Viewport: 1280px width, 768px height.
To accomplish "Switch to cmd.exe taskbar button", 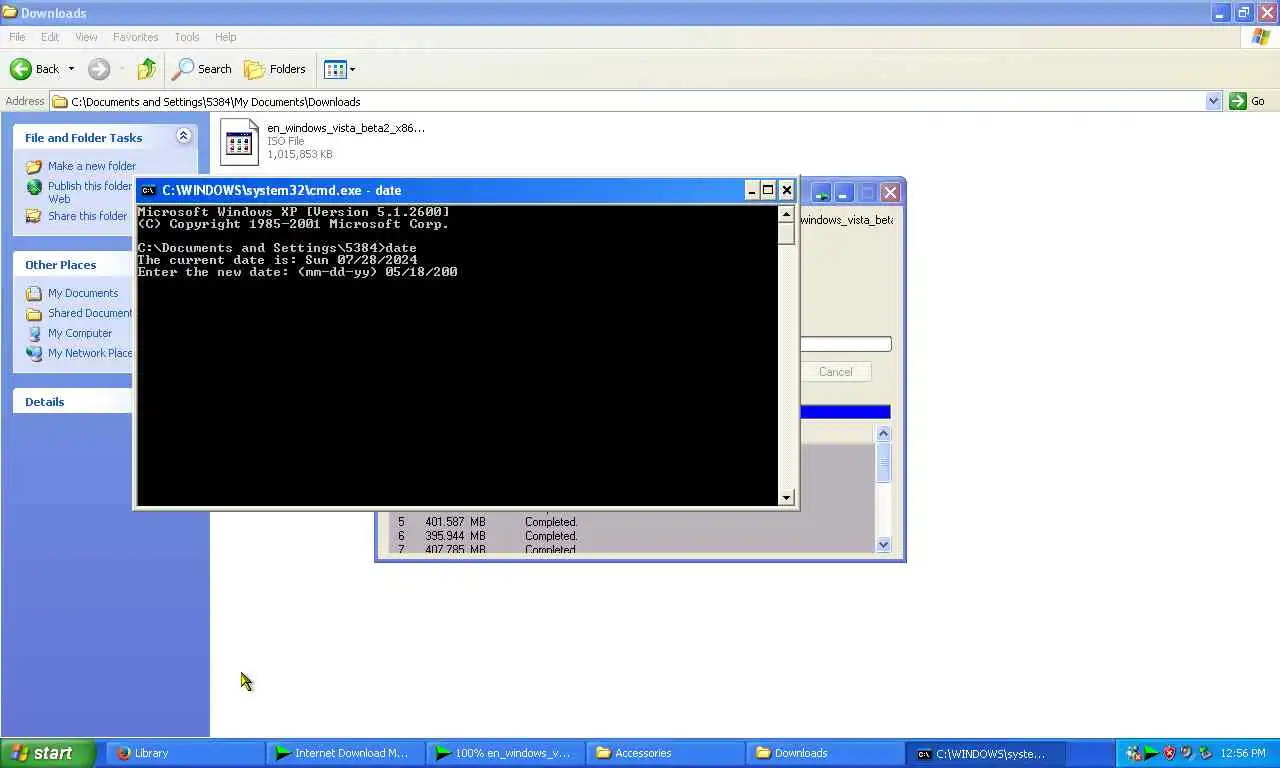I will pos(985,753).
